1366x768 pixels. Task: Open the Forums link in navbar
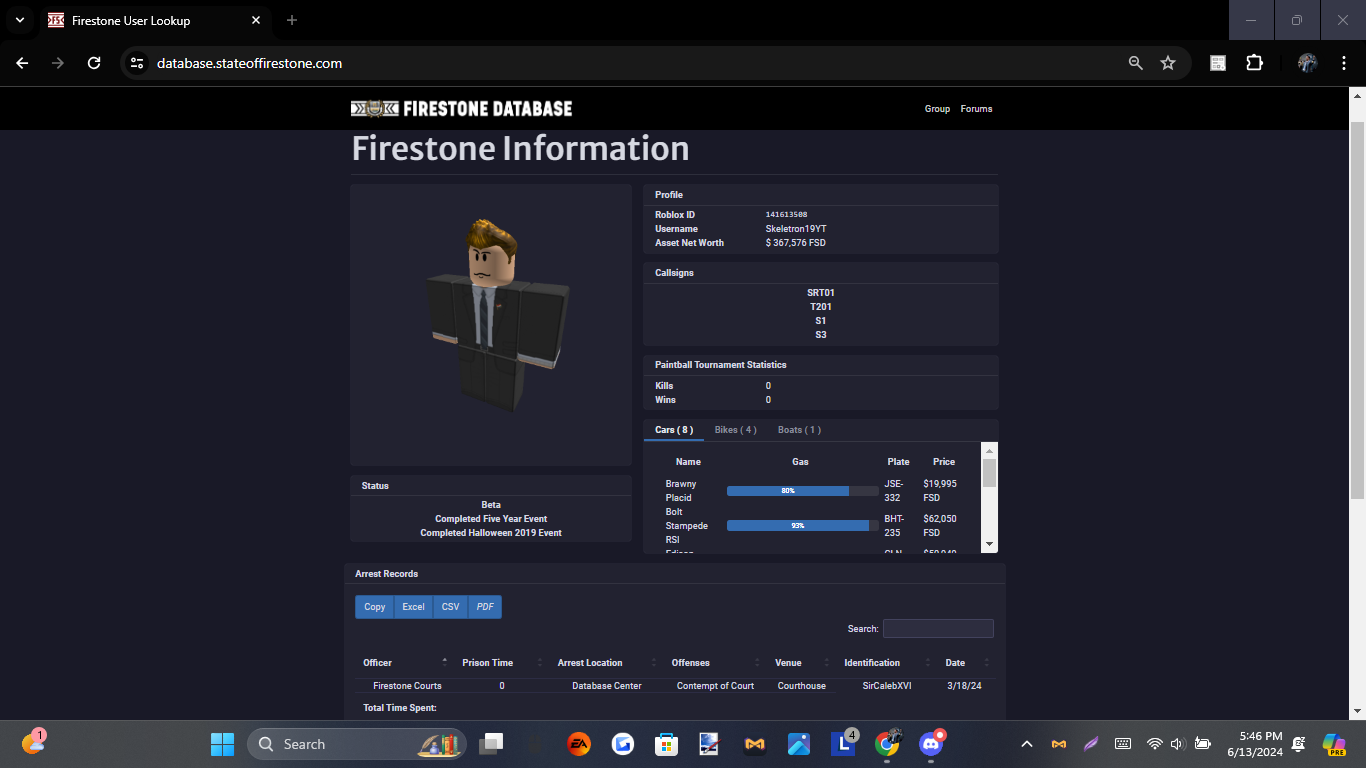click(x=976, y=109)
